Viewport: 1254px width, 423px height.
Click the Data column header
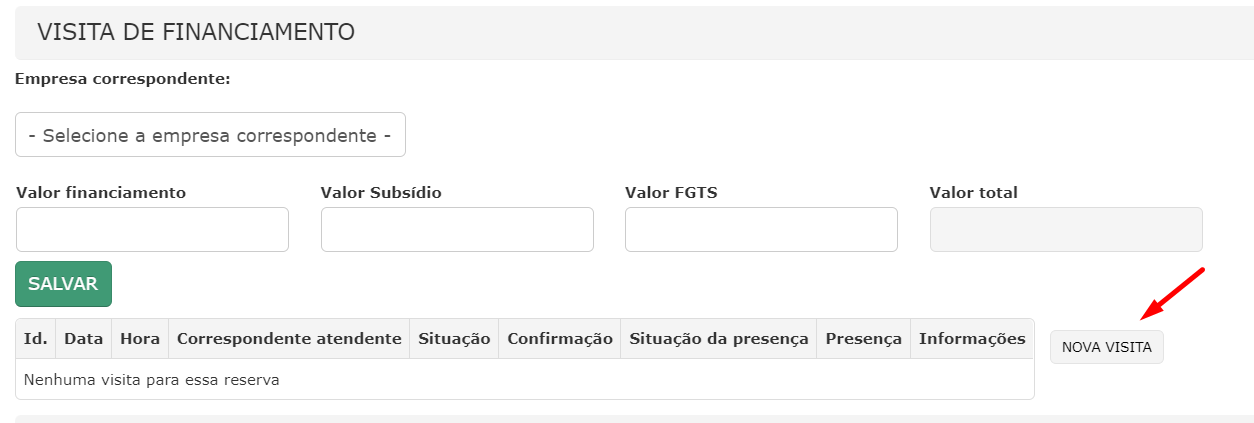tap(84, 339)
